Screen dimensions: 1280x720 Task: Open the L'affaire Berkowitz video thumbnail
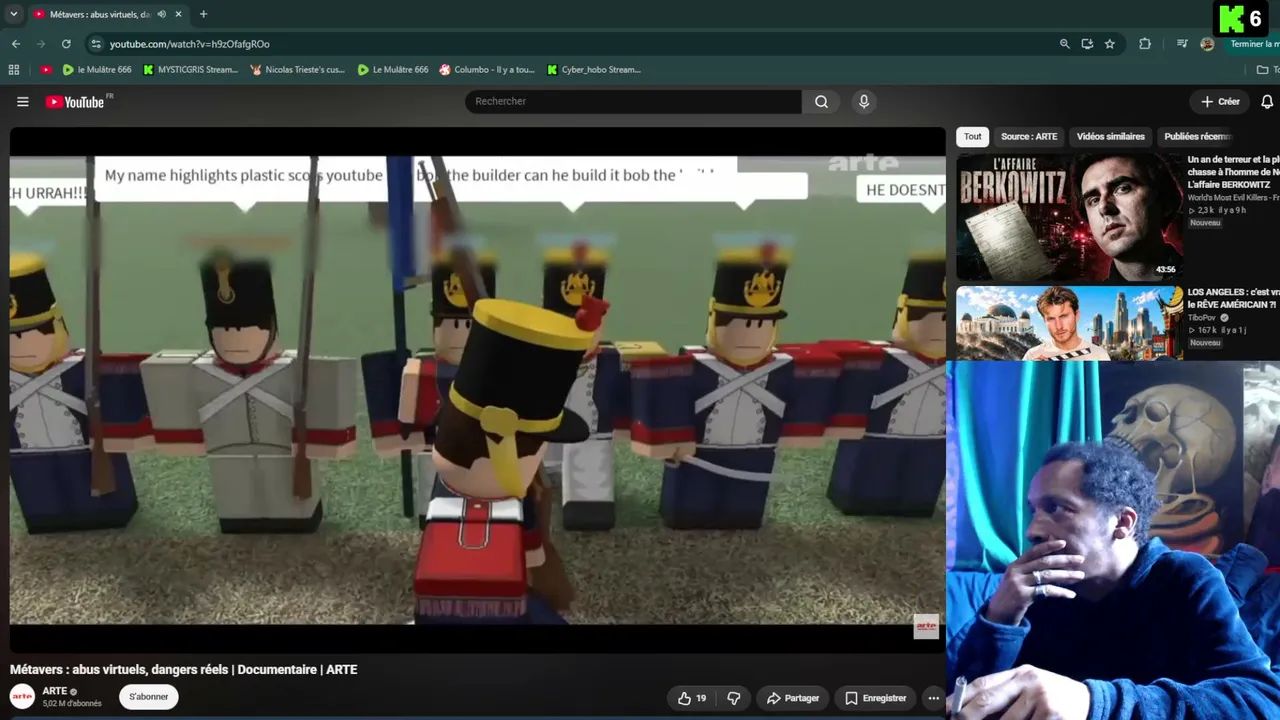tap(1069, 217)
